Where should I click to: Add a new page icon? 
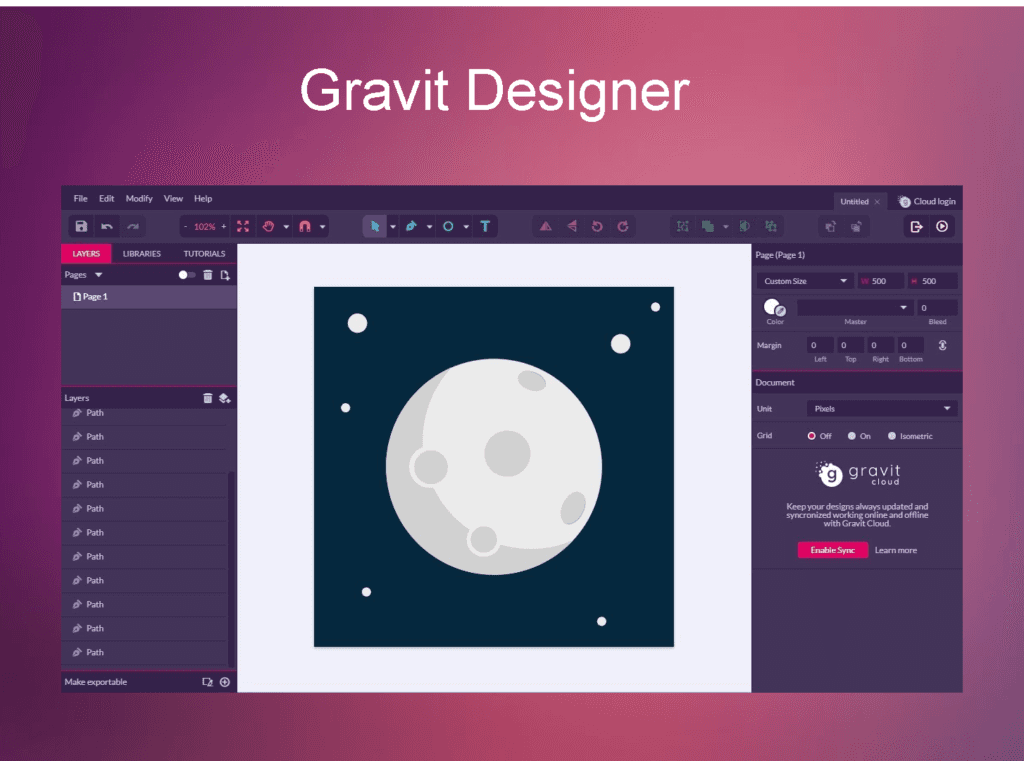click(x=225, y=275)
